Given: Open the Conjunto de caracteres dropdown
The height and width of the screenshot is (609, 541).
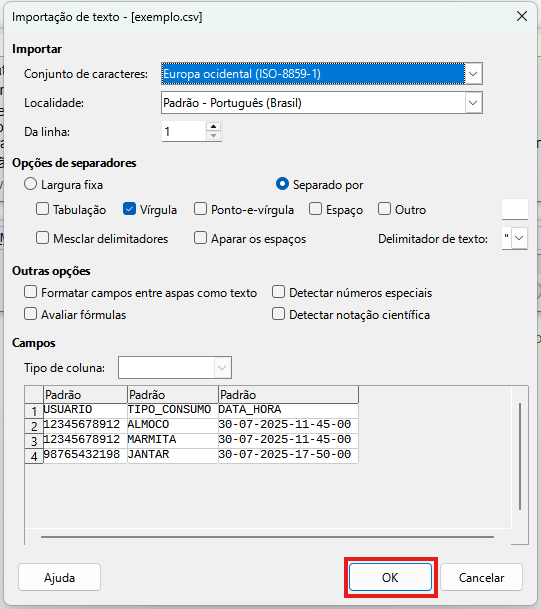Looking at the screenshot, I should point(473,73).
